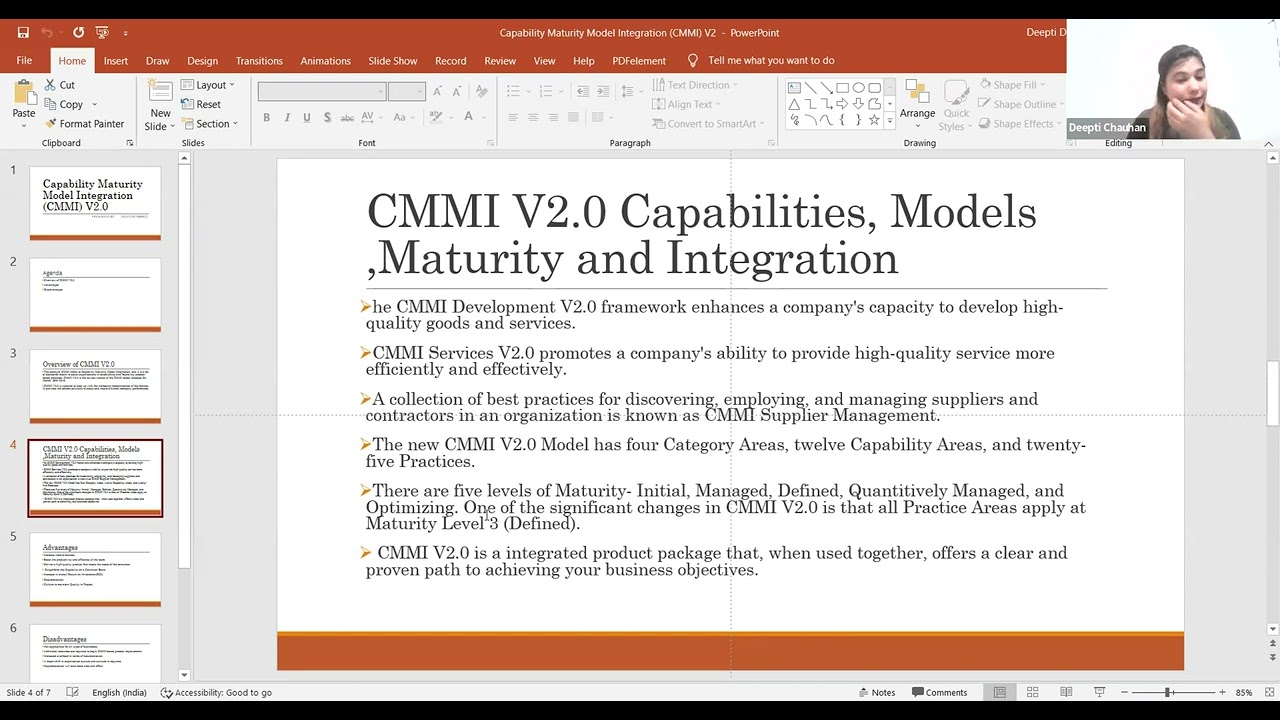Pick the Right Arrow shape
The image size is (1280, 720).
click(842, 104)
